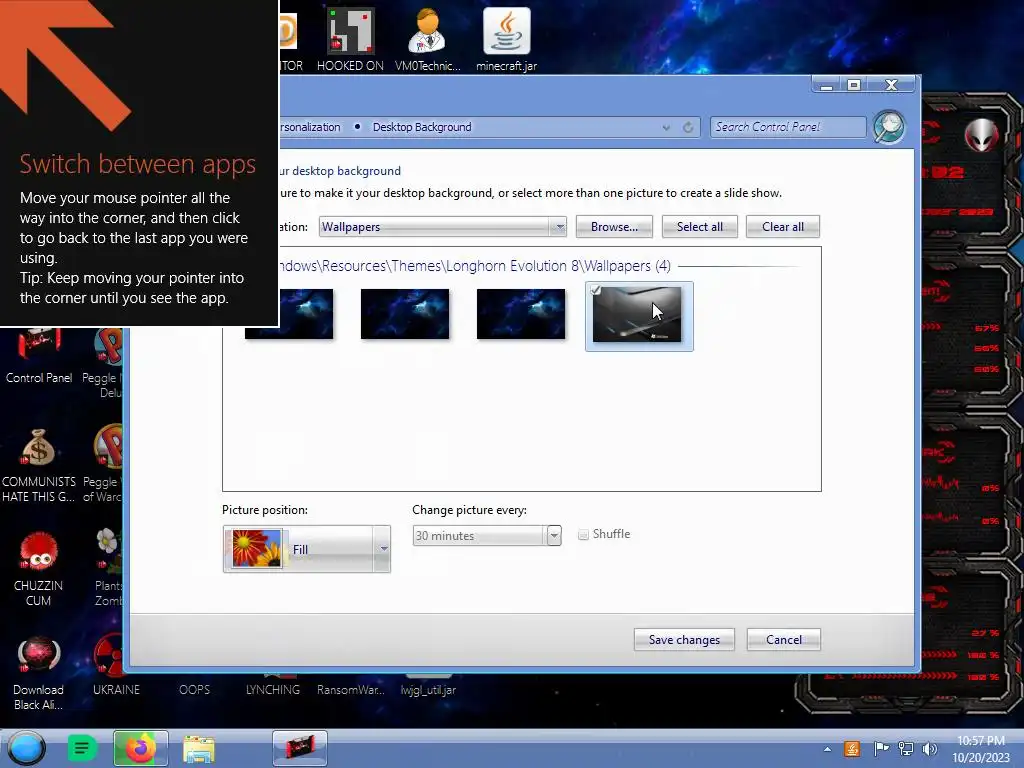Click the Clear all button
The height and width of the screenshot is (768, 1024).
point(782,227)
